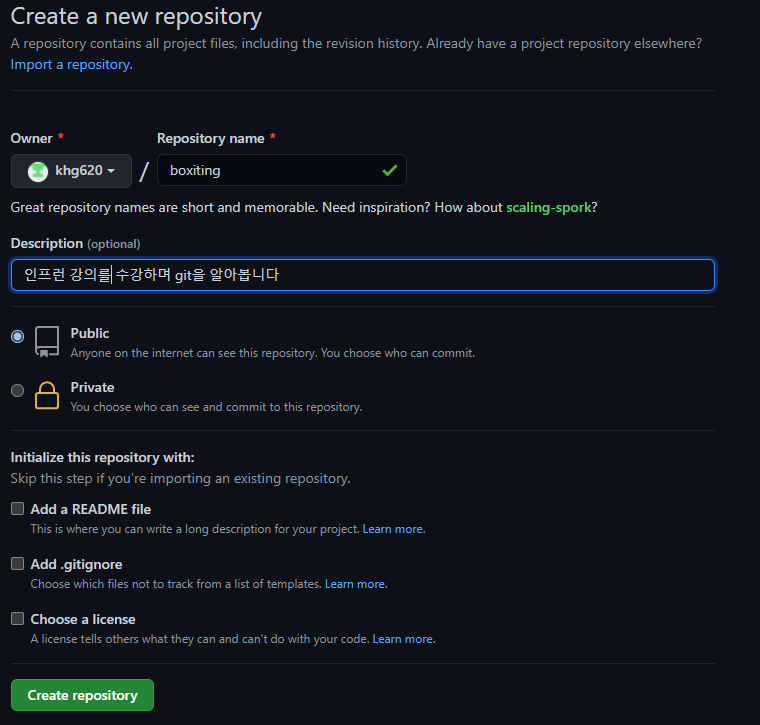The height and width of the screenshot is (725, 760).
Task: Click the Create repository button
Action: (x=82, y=695)
